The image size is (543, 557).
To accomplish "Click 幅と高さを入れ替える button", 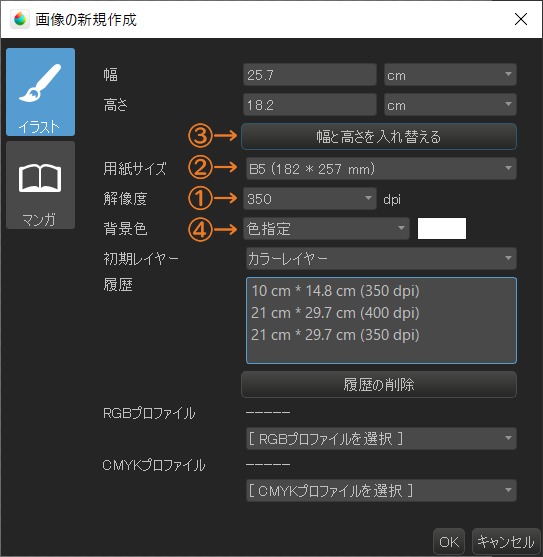I will [x=379, y=136].
